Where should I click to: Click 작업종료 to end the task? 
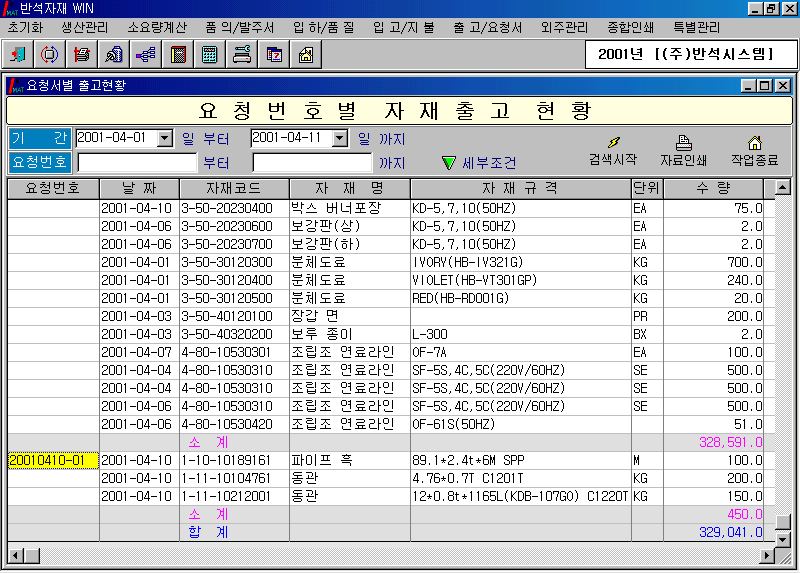click(x=755, y=151)
